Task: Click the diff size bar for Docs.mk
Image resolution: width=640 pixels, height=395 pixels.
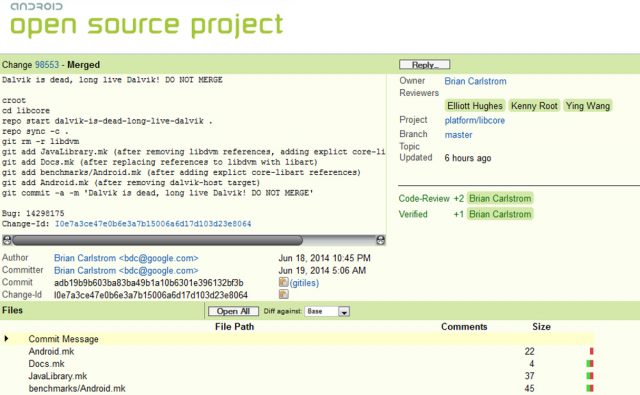Action: tap(590, 364)
